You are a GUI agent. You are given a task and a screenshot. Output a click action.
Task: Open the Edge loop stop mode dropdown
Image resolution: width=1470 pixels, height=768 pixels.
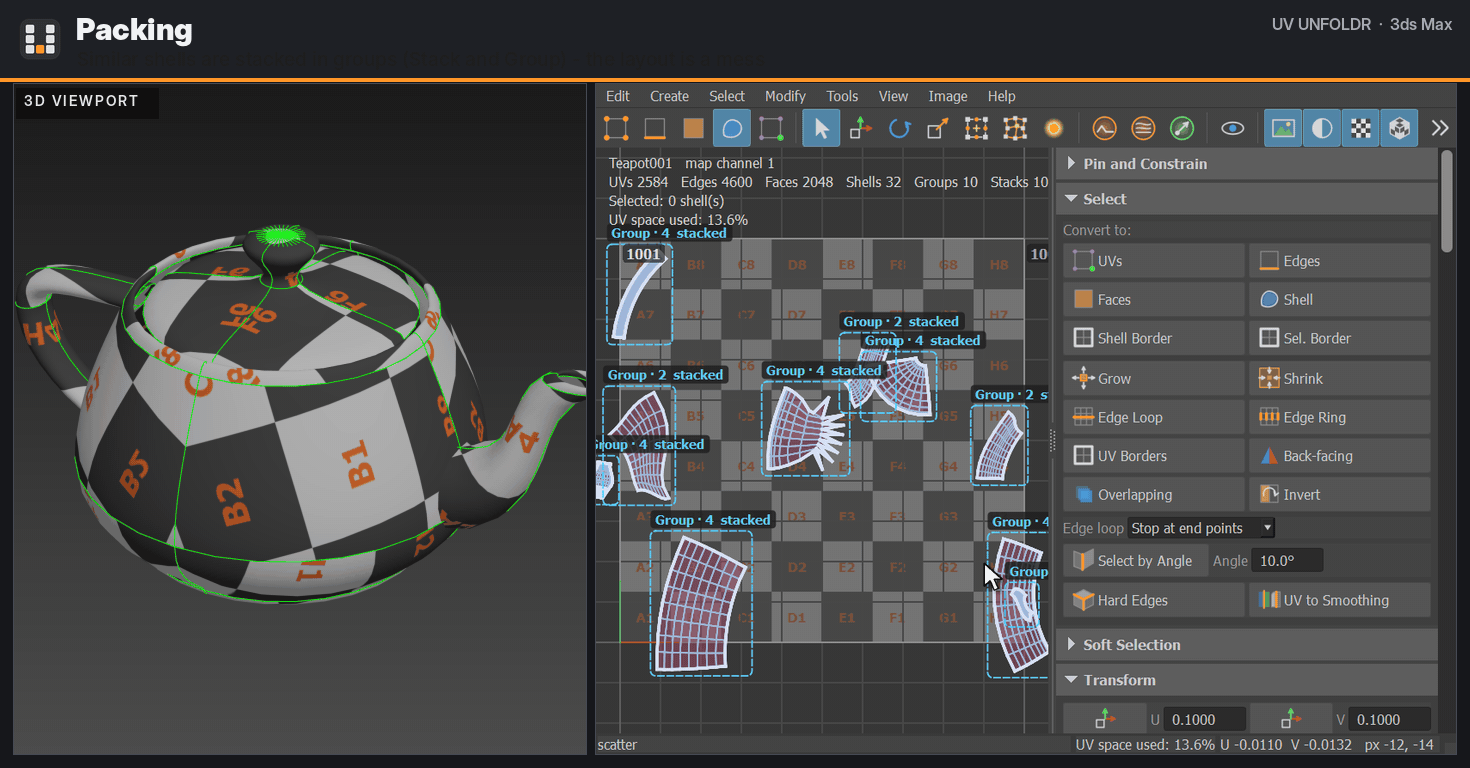[x=1201, y=528]
